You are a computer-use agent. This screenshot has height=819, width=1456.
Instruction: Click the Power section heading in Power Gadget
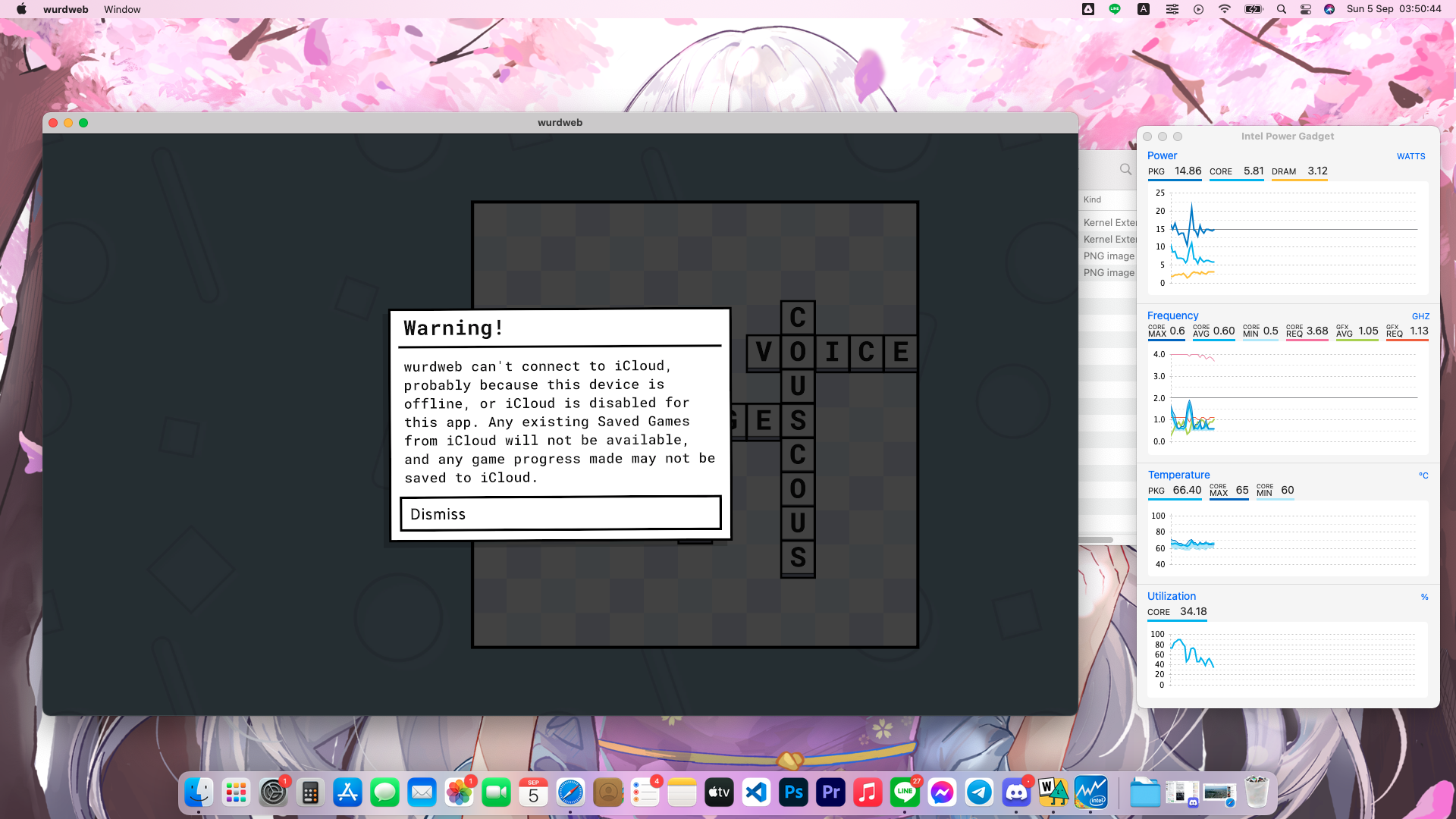coord(1162,155)
